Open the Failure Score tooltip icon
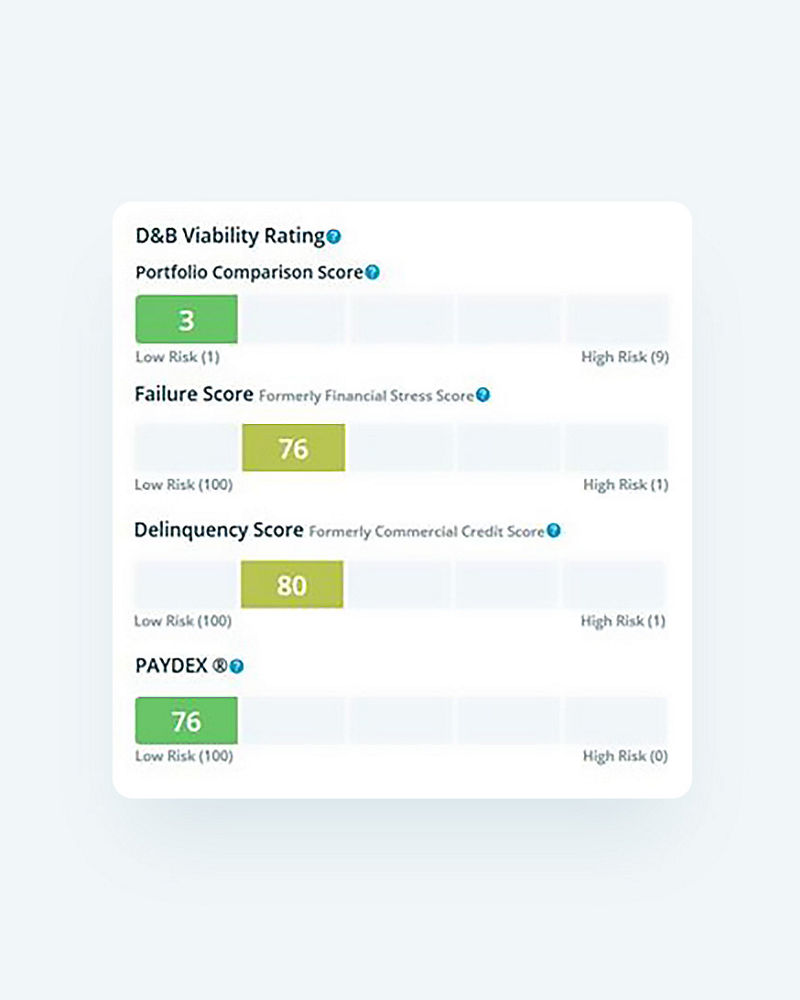Screen dimensions: 800x1000 click(x=483, y=395)
